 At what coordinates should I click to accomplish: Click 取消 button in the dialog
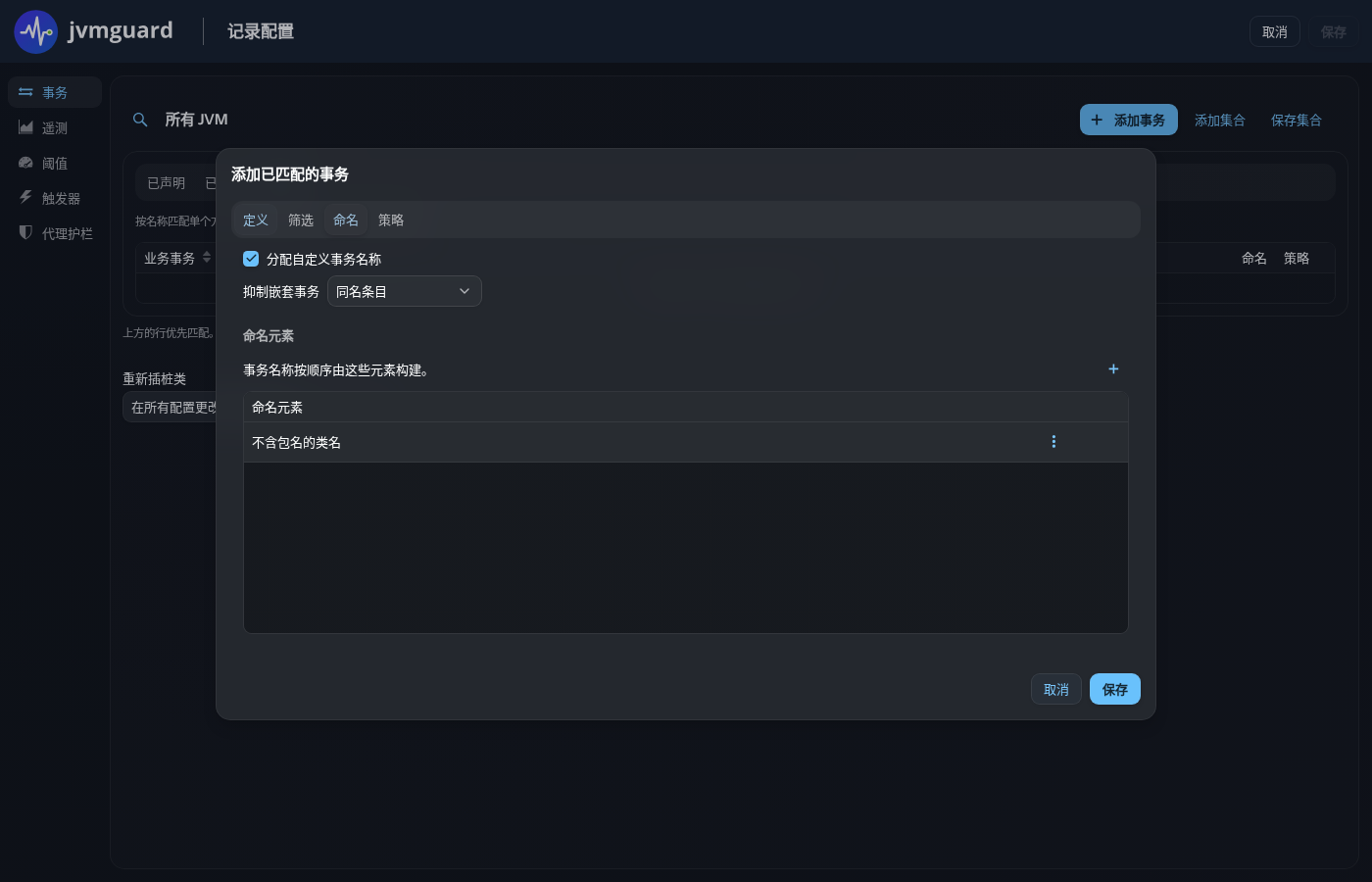1056,689
